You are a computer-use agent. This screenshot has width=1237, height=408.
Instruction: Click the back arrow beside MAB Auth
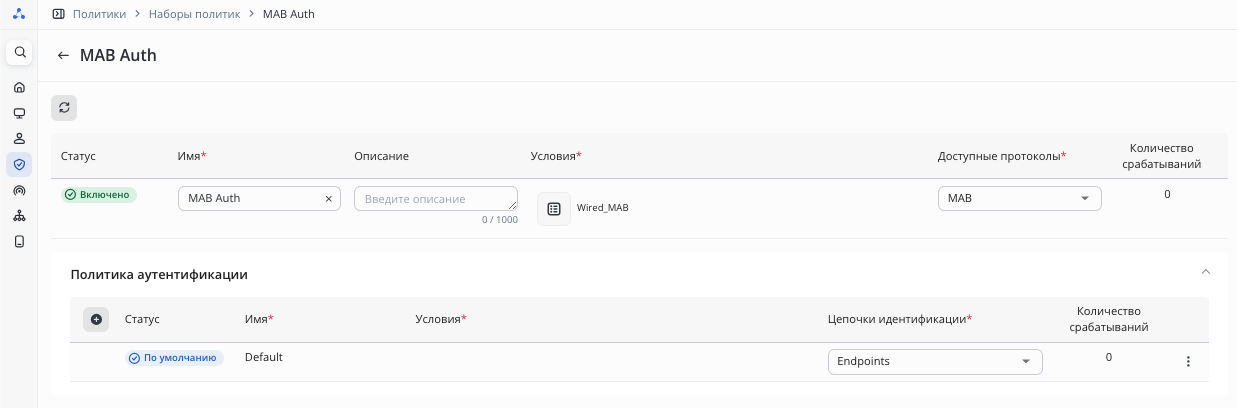click(63, 56)
